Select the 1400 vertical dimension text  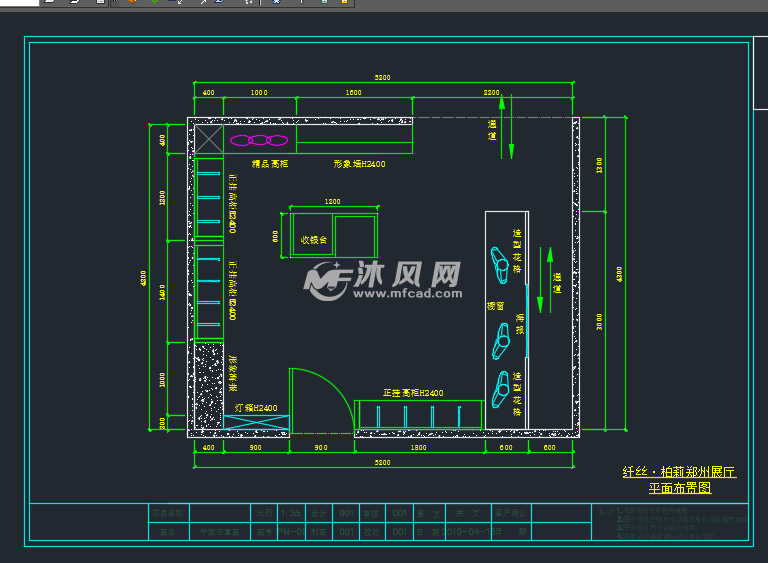(162, 292)
